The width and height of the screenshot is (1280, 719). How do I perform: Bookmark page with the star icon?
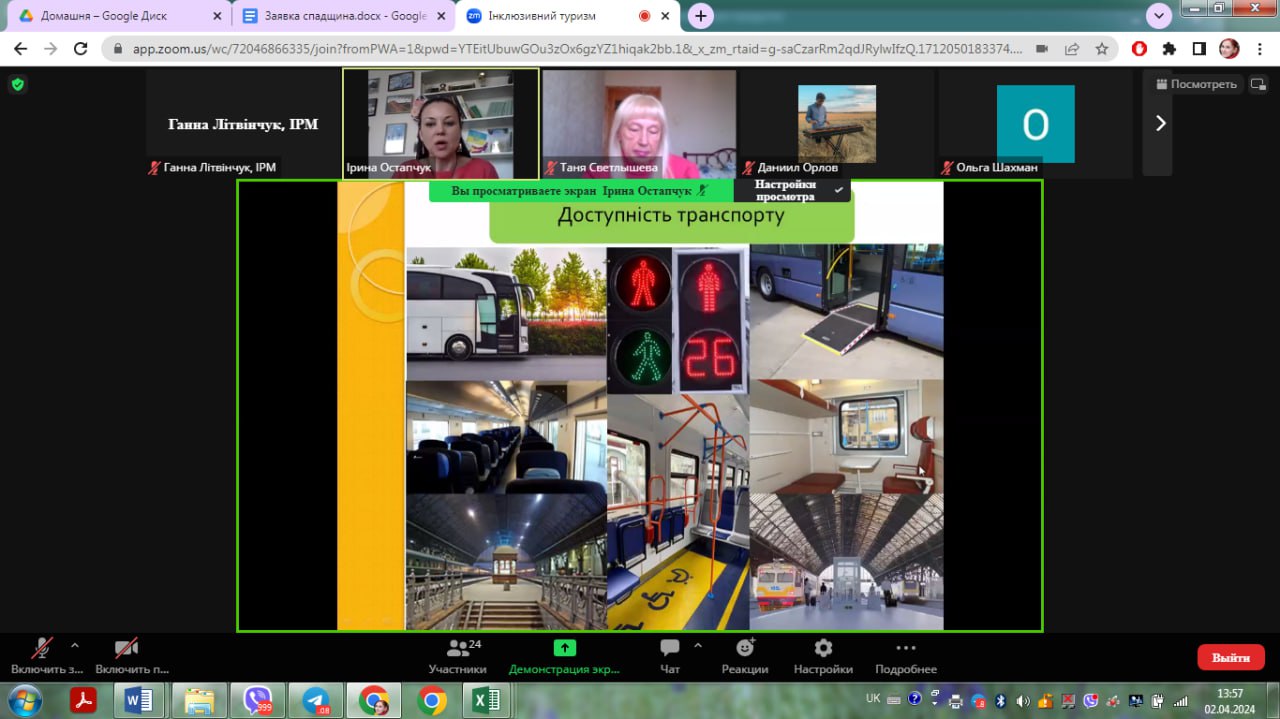(x=1102, y=48)
